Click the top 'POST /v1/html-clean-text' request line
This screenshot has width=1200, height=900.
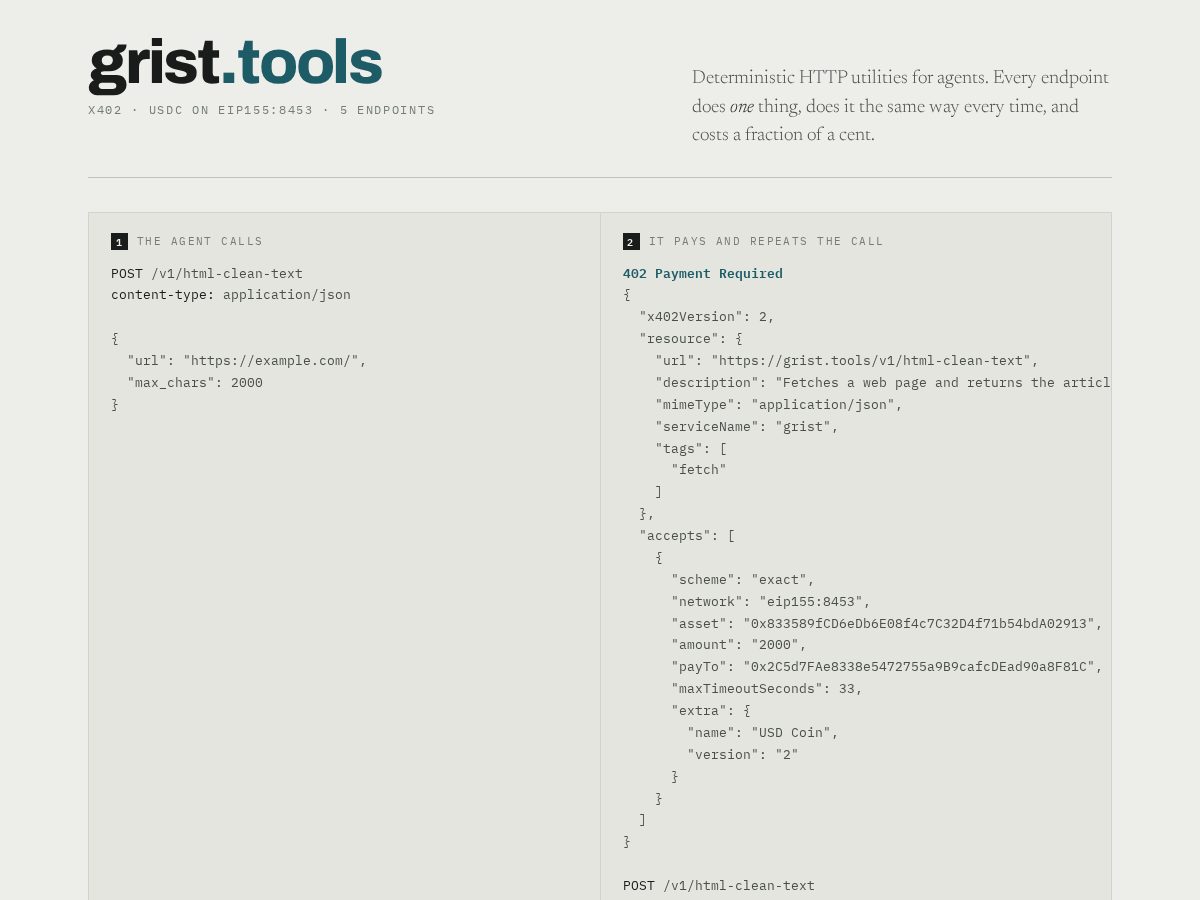(207, 274)
